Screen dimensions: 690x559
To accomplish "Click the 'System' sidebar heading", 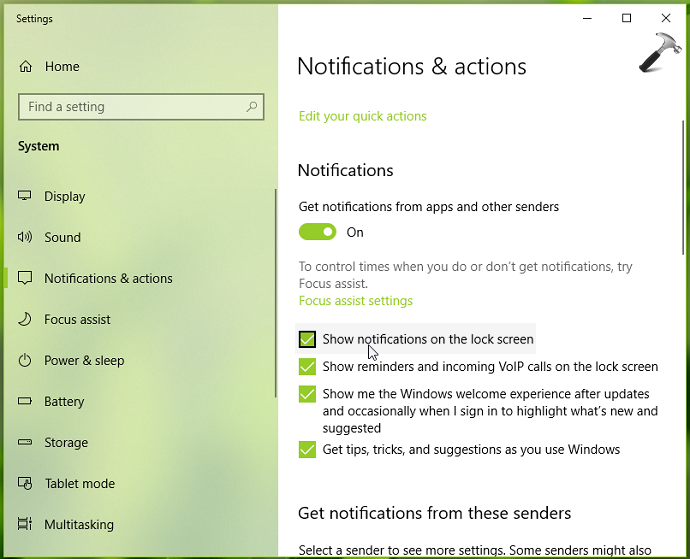I will [x=38, y=146].
